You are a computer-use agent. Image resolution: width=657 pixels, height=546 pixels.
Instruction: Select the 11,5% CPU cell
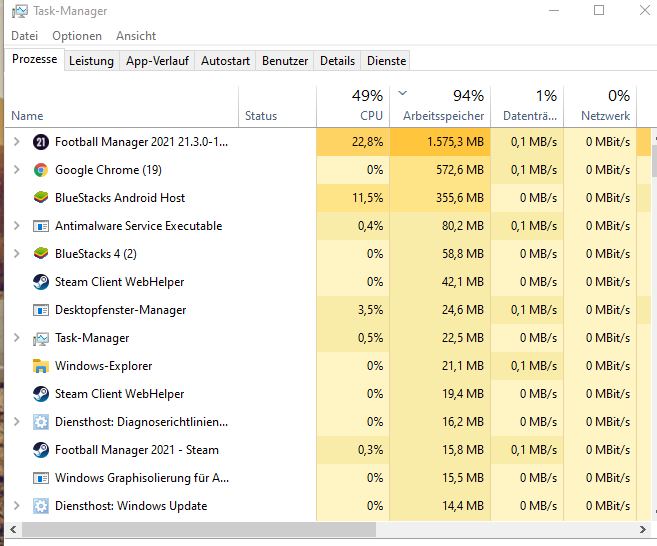click(353, 198)
